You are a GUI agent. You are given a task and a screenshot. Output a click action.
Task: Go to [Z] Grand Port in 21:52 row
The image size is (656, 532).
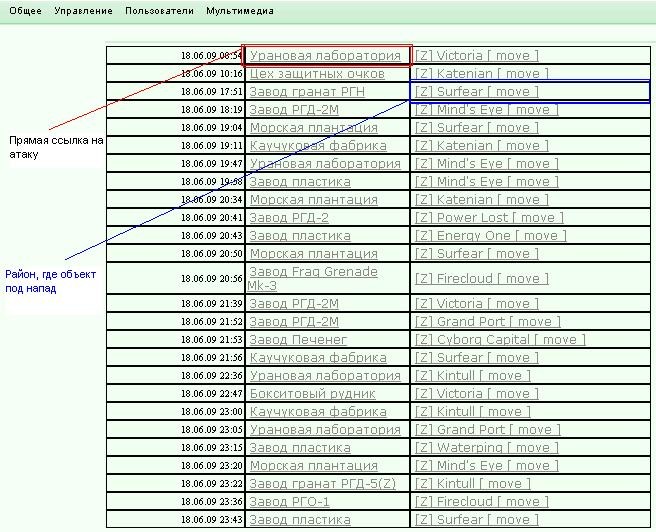(487, 322)
